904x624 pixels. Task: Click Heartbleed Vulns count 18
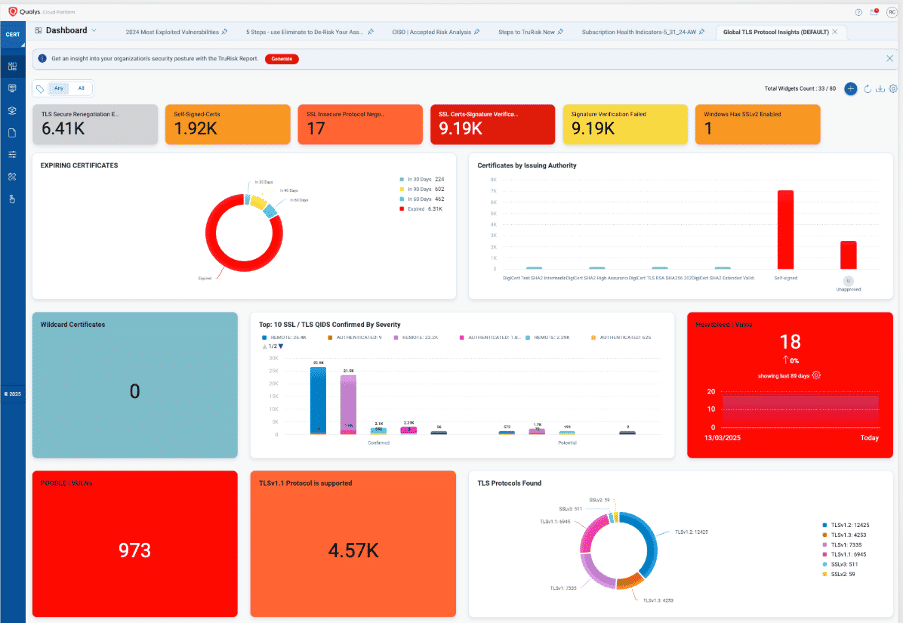790,342
